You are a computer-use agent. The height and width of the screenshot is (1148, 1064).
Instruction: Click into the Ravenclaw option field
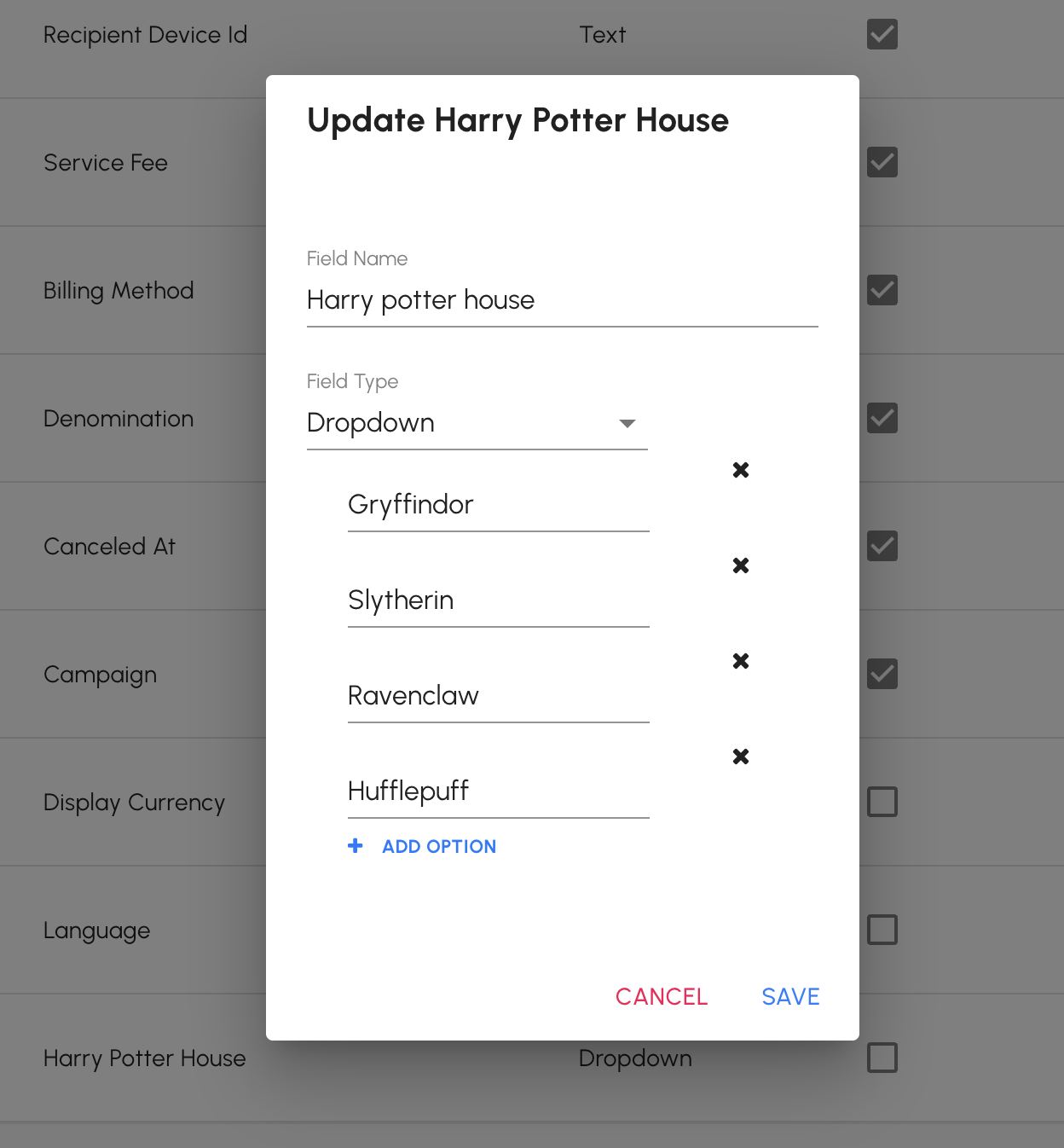click(x=499, y=696)
